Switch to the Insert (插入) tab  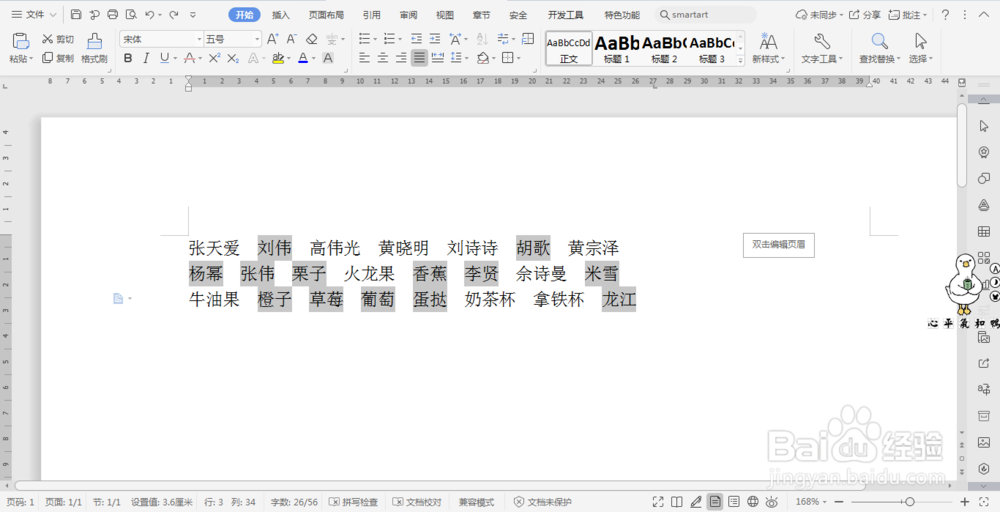click(281, 15)
